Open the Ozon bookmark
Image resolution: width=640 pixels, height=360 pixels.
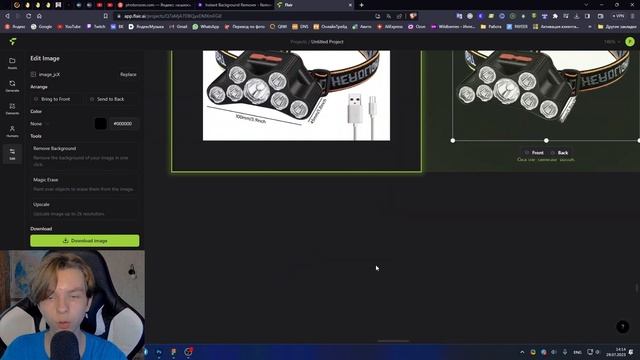[417, 27]
